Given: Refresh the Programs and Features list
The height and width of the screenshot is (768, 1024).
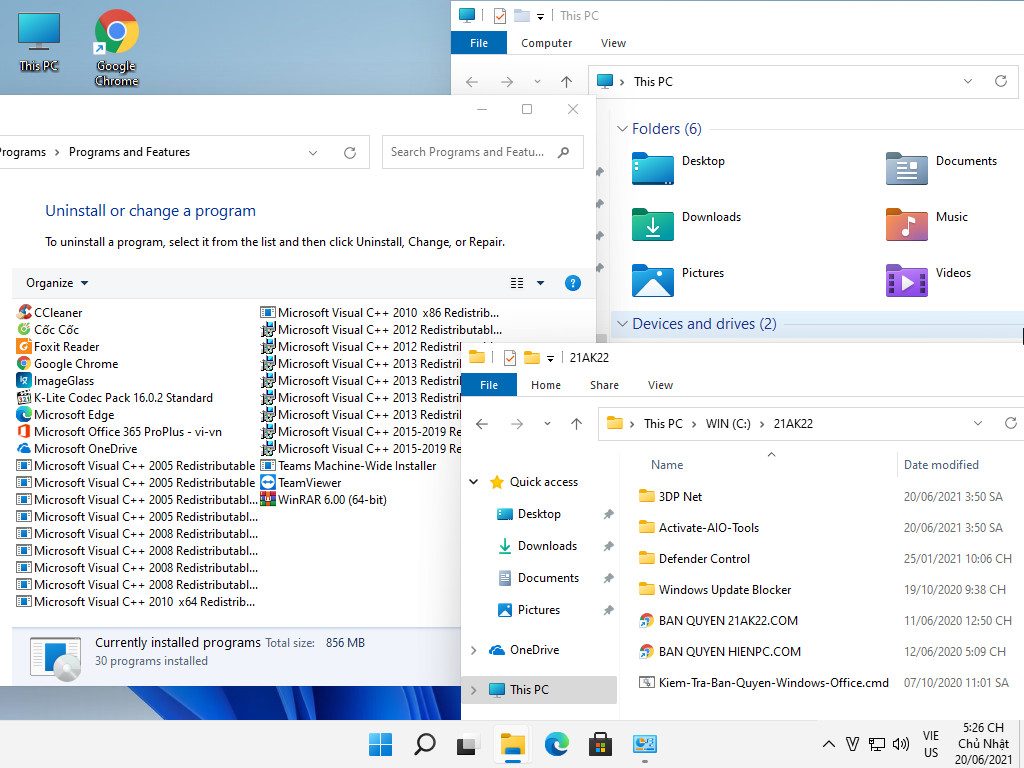Looking at the screenshot, I should [350, 152].
